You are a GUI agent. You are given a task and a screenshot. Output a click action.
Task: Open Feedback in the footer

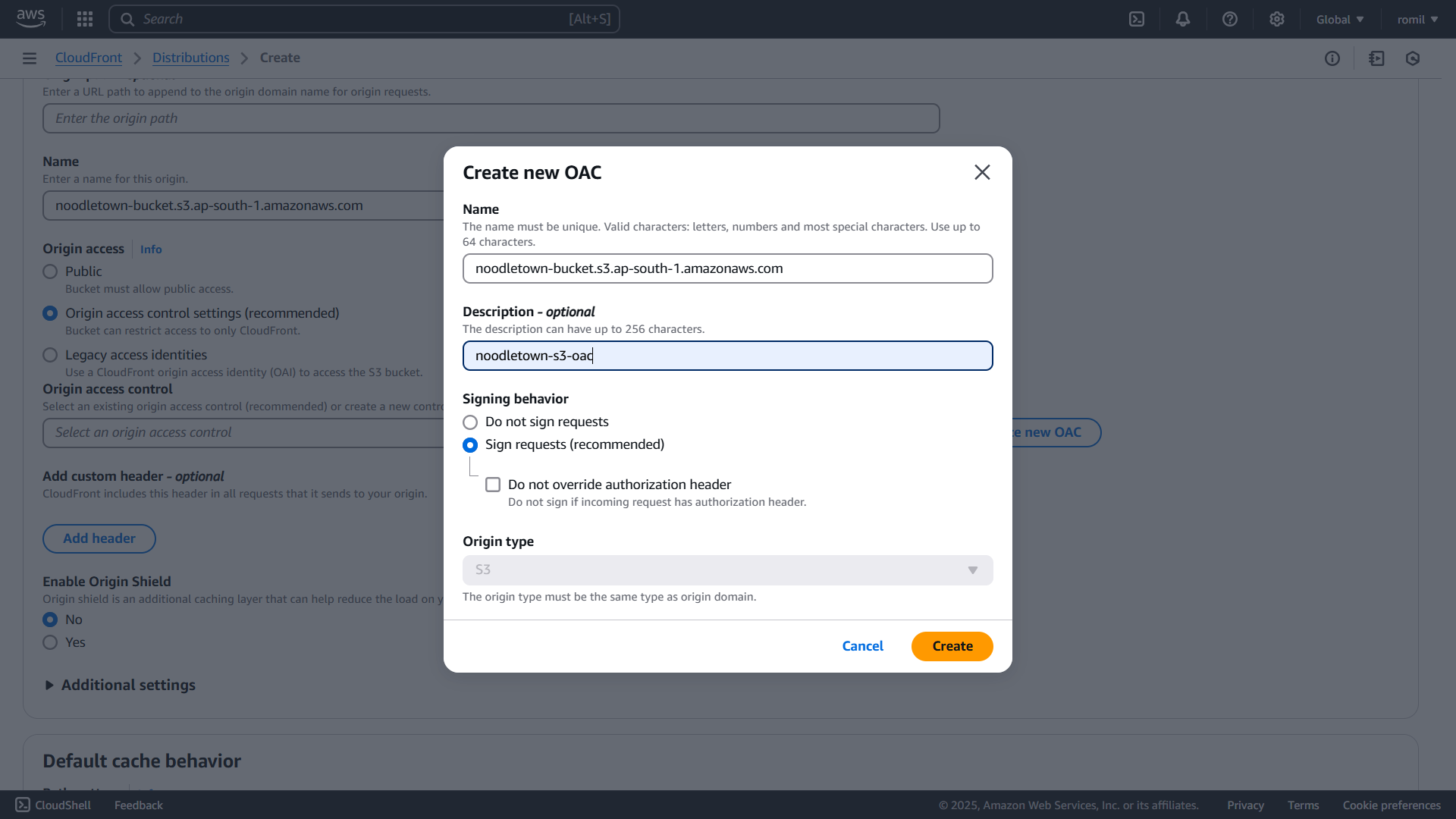point(138,805)
